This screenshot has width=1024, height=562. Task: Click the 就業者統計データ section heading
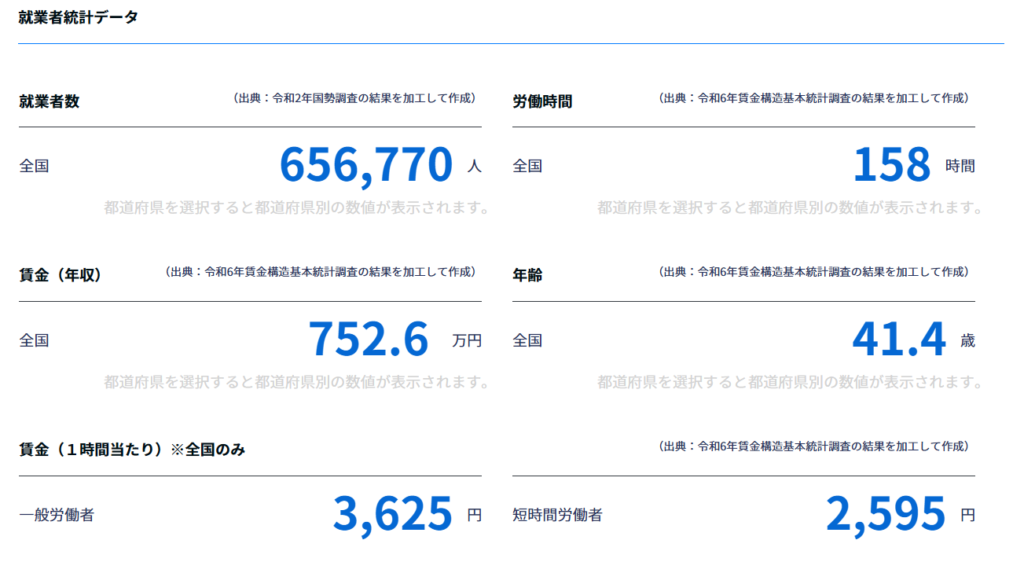78,17
